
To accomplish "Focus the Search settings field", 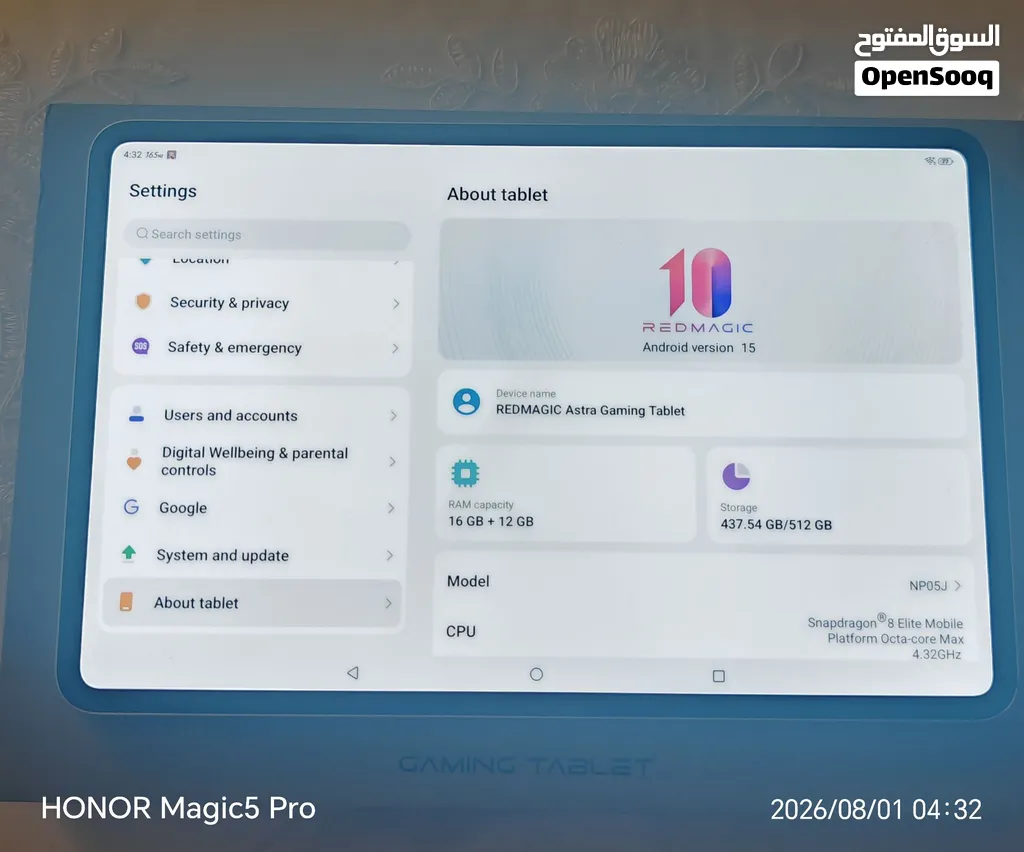I will tap(266, 234).
